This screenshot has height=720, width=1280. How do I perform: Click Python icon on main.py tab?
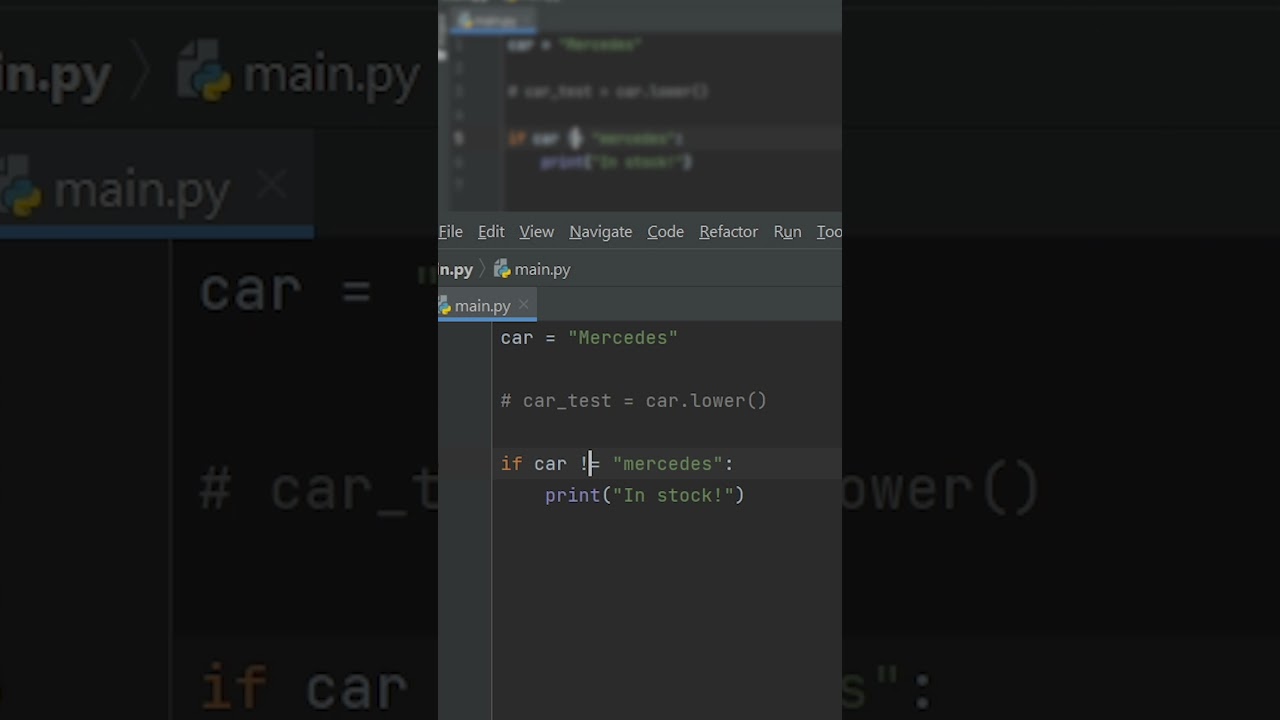coord(444,307)
